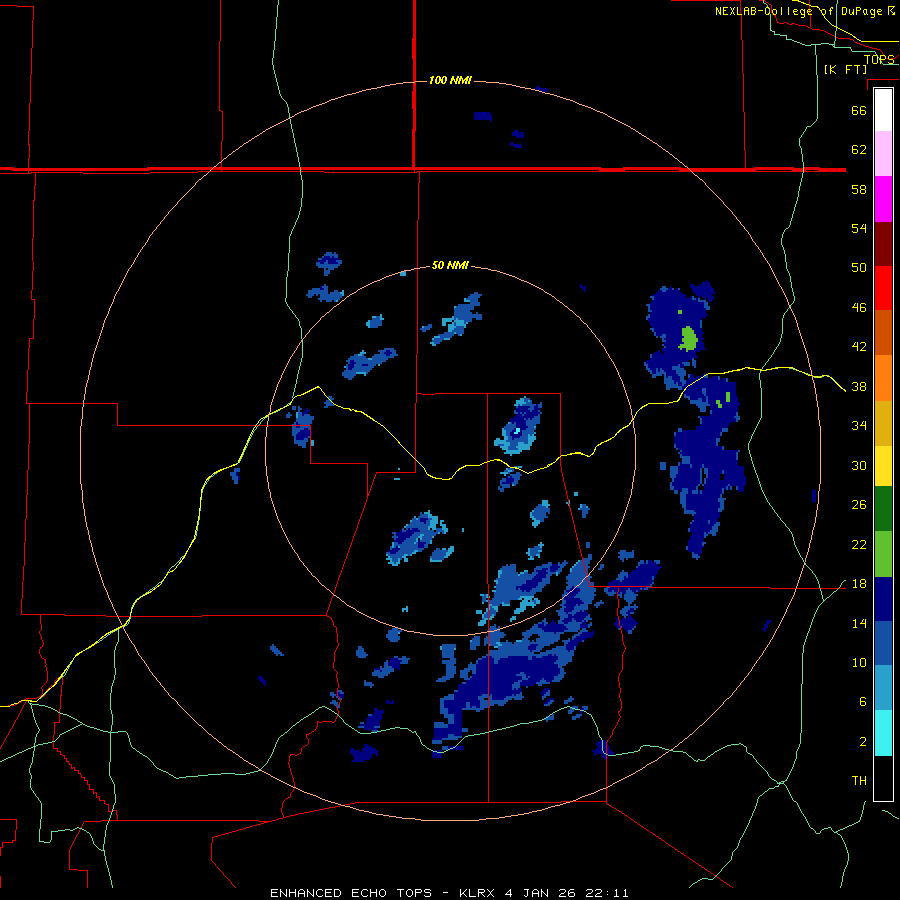This screenshot has width=900, height=900.
Task: Select the magenta legend swatch
Action: point(883,199)
